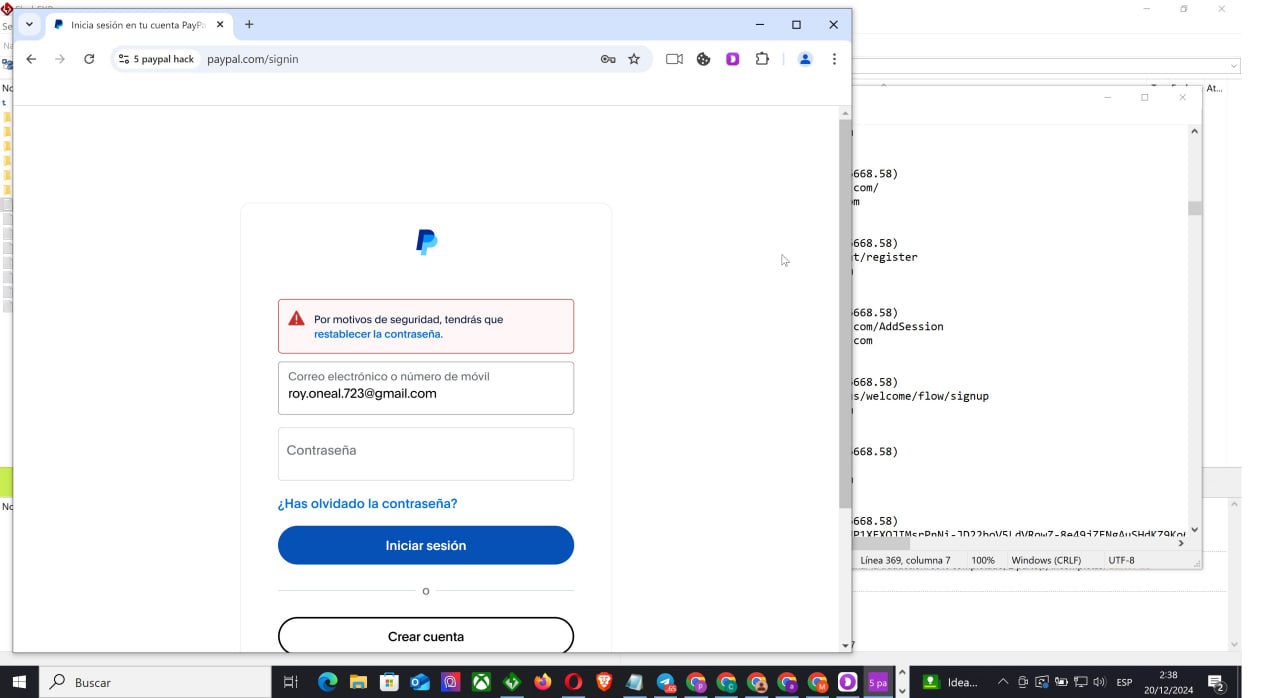Expand Chrome's tab search dropdown arrow
Image resolution: width=1280 pixels, height=698 pixels.
point(29,24)
